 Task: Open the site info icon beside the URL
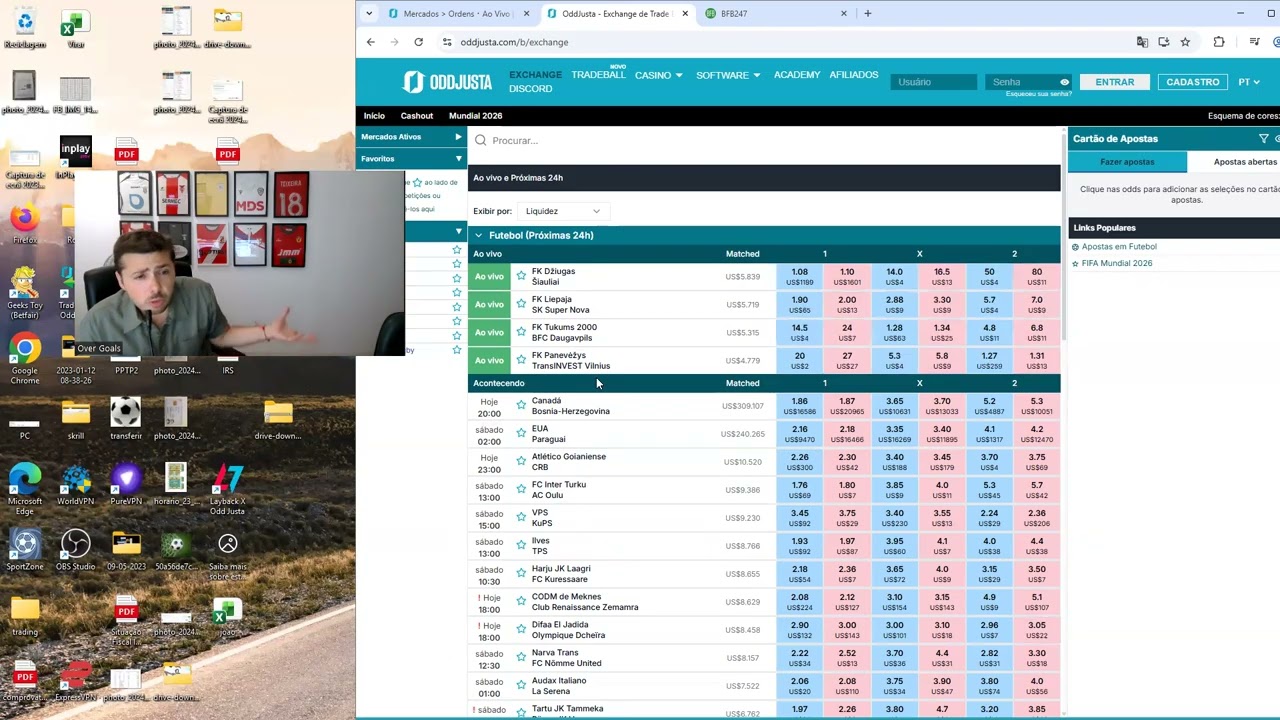[447, 42]
